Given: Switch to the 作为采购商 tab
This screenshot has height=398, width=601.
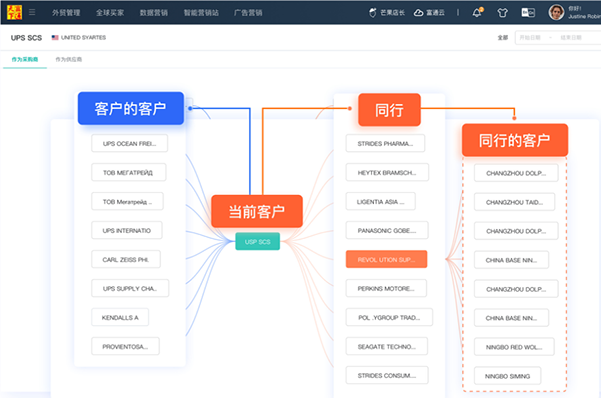Looking at the screenshot, I should [25, 59].
